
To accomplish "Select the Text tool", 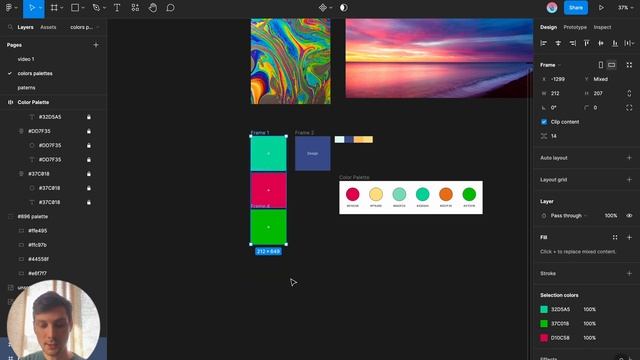I will [x=117, y=8].
